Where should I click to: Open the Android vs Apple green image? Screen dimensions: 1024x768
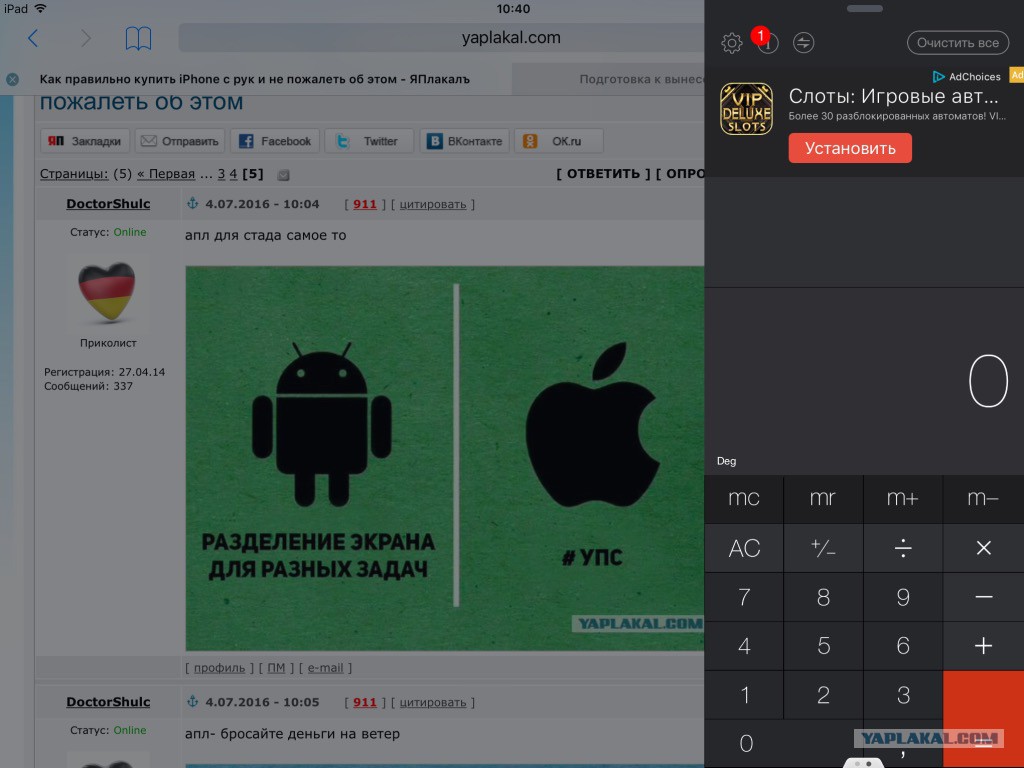coord(445,458)
